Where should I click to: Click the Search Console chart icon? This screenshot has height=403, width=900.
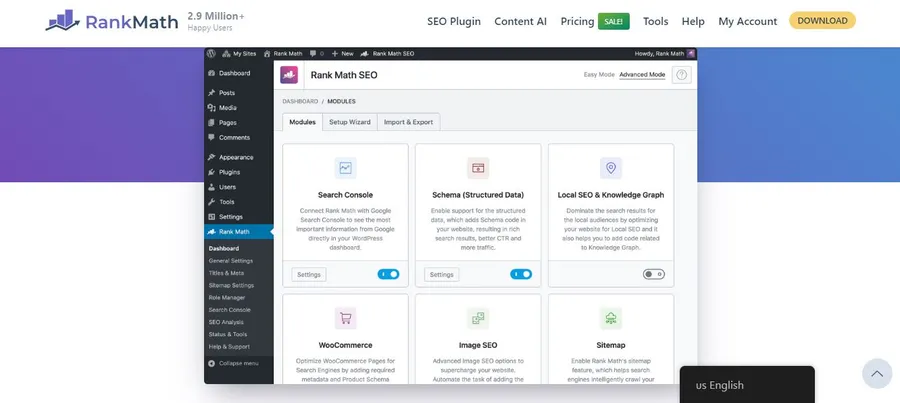point(345,168)
